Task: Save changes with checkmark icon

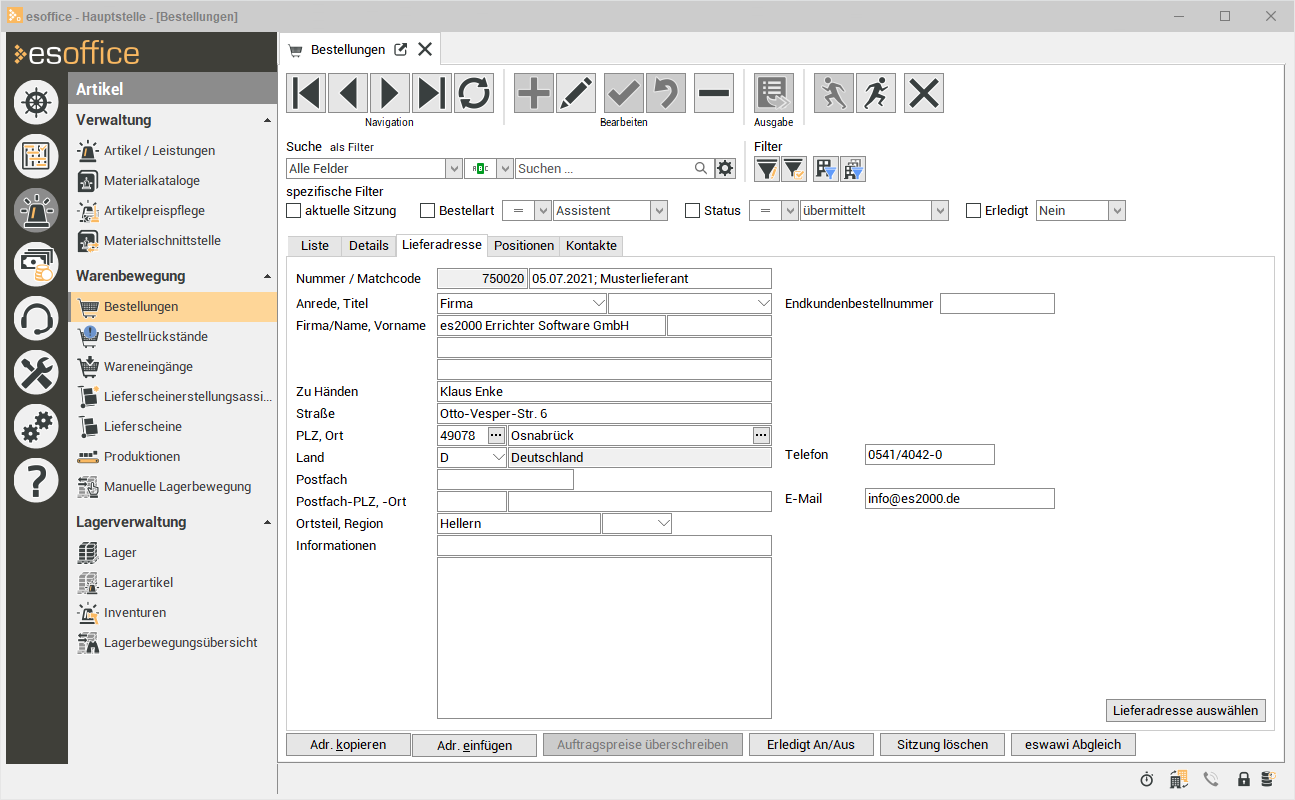Action: [x=624, y=93]
